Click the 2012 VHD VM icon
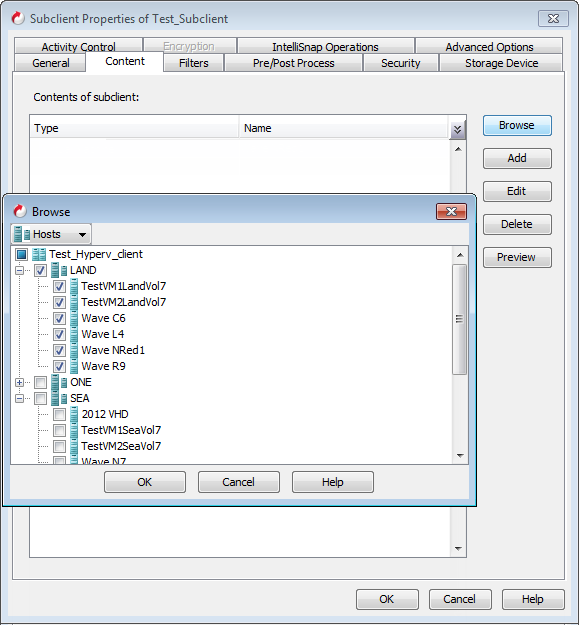Image resolution: width=579 pixels, height=625 pixels. pos(74,414)
